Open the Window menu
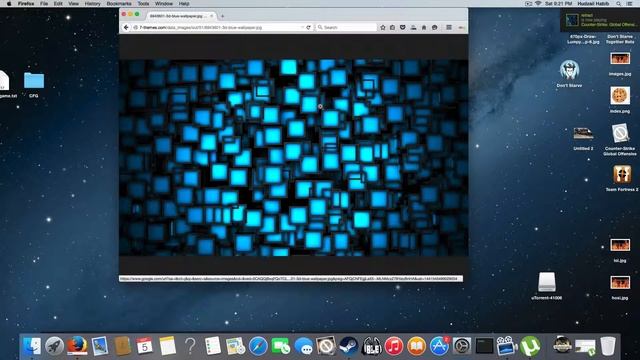The height and width of the screenshot is (360, 640). (164, 4)
